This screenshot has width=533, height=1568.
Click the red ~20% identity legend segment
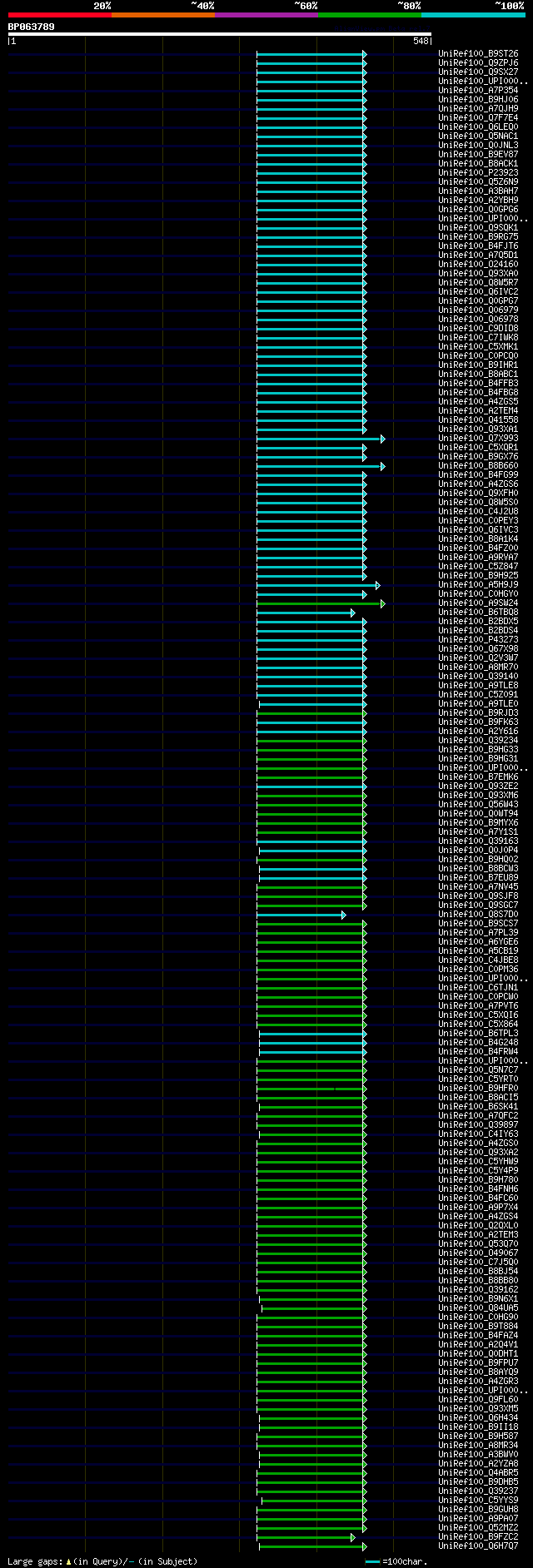[60, 15]
